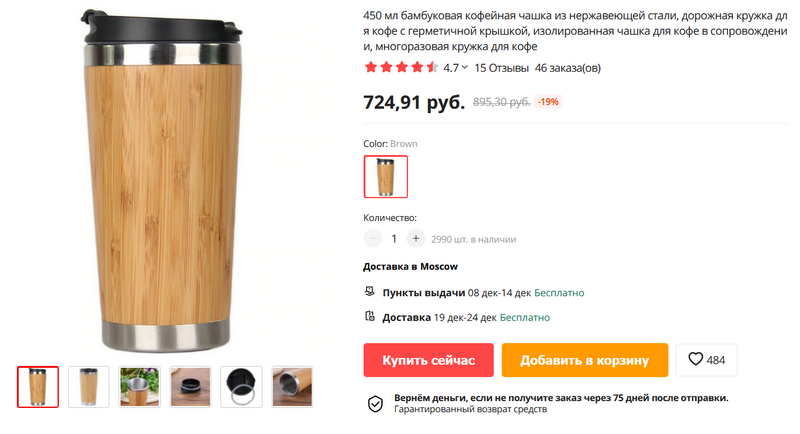This screenshot has height=434, width=800.
Task: View last thumbnail showing mug interior
Action: (x=292, y=387)
